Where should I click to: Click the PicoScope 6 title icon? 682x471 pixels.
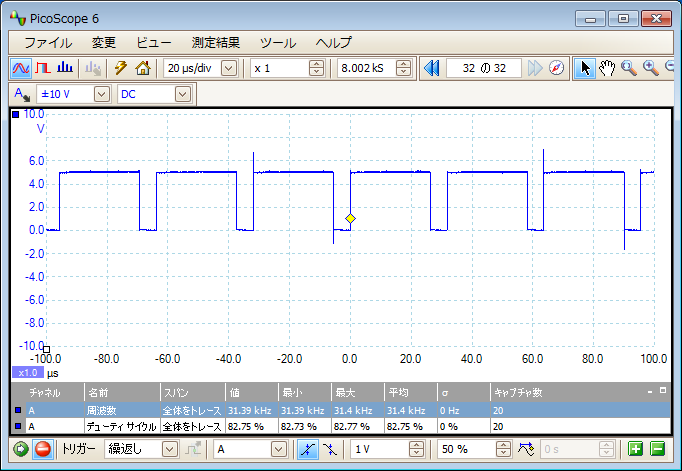click(x=18, y=18)
